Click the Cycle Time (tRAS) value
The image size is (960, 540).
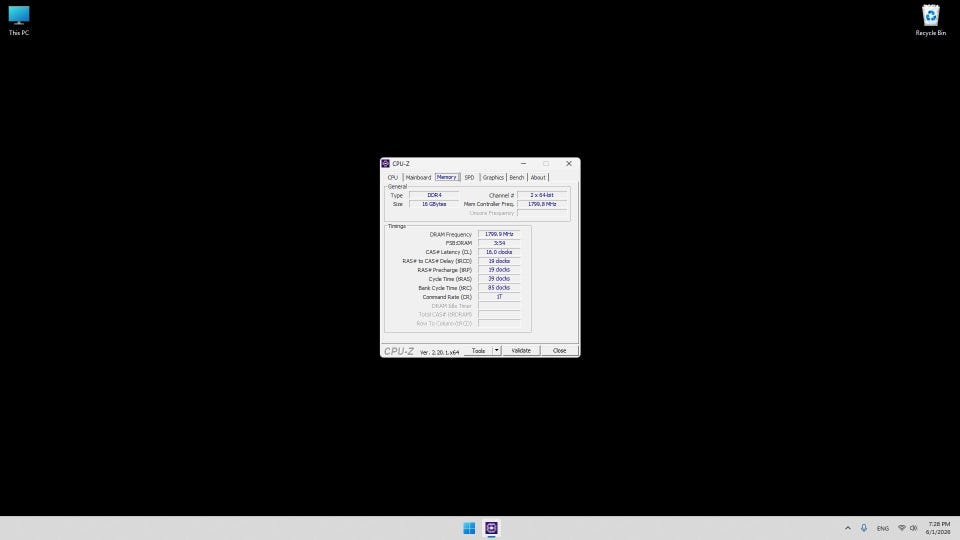click(x=499, y=279)
